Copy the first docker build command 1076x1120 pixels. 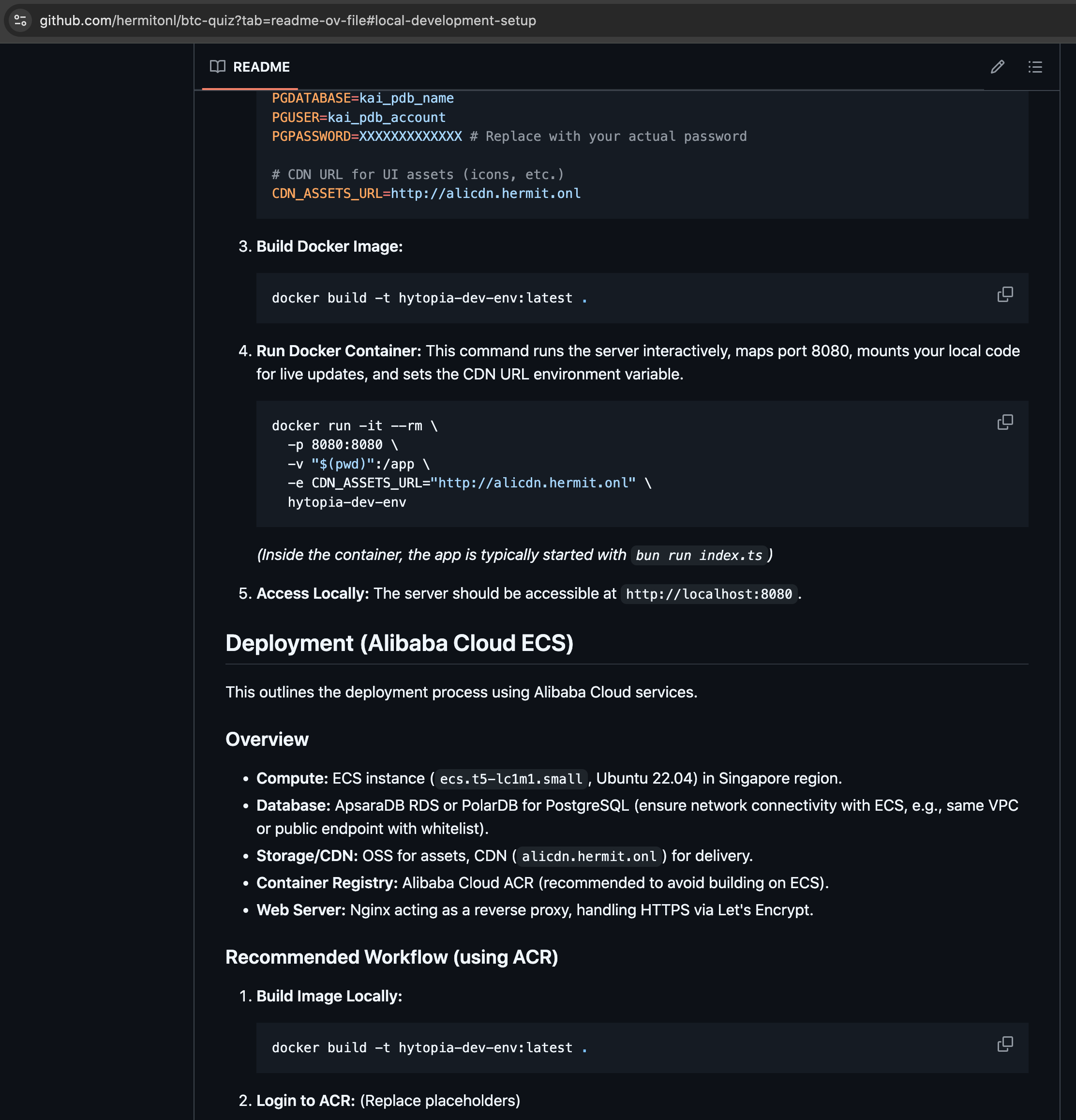[1004, 295]
